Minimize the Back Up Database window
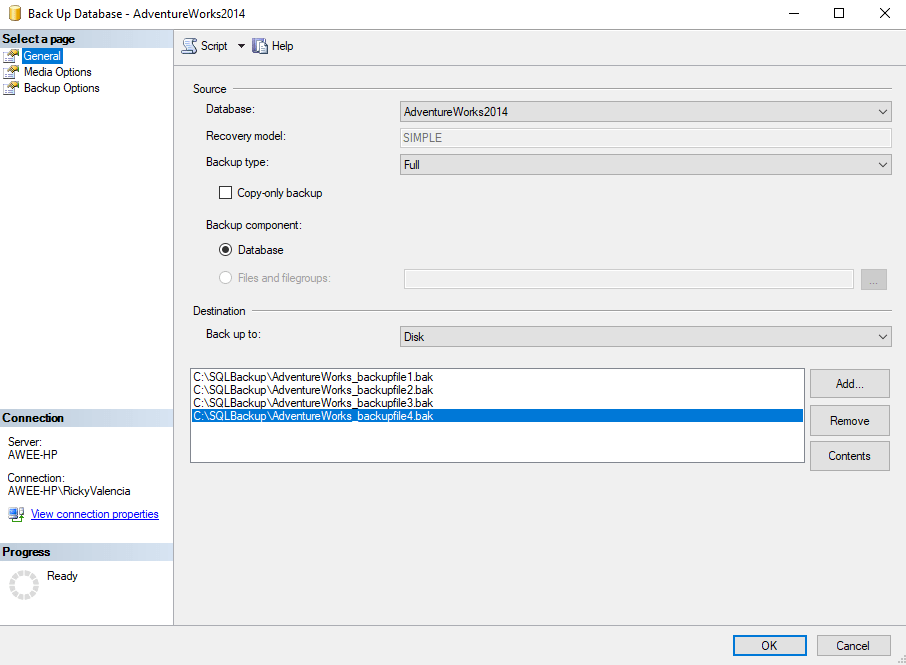This screenshot has width=906, height=665. click(x=794, y=13)
